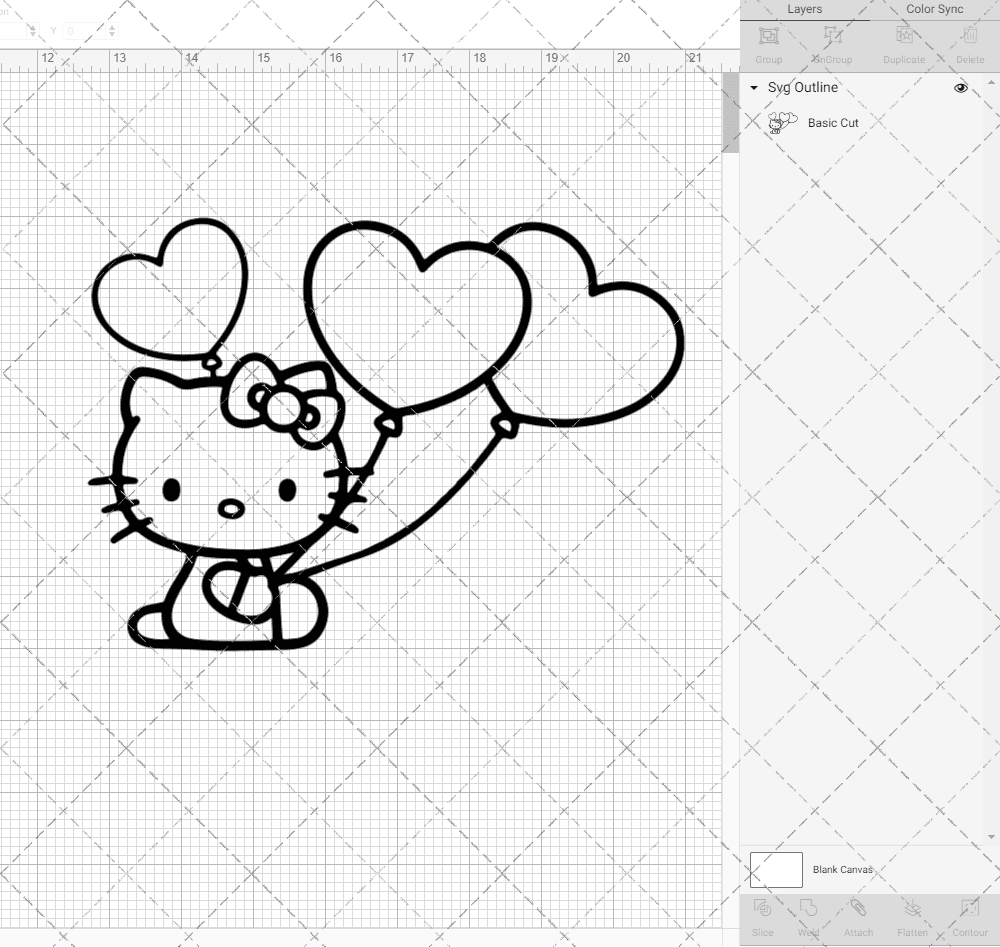1000x947 pixels.
Task: Click the canvas vertical scrollbar thumb
Action: coord(730,112)
